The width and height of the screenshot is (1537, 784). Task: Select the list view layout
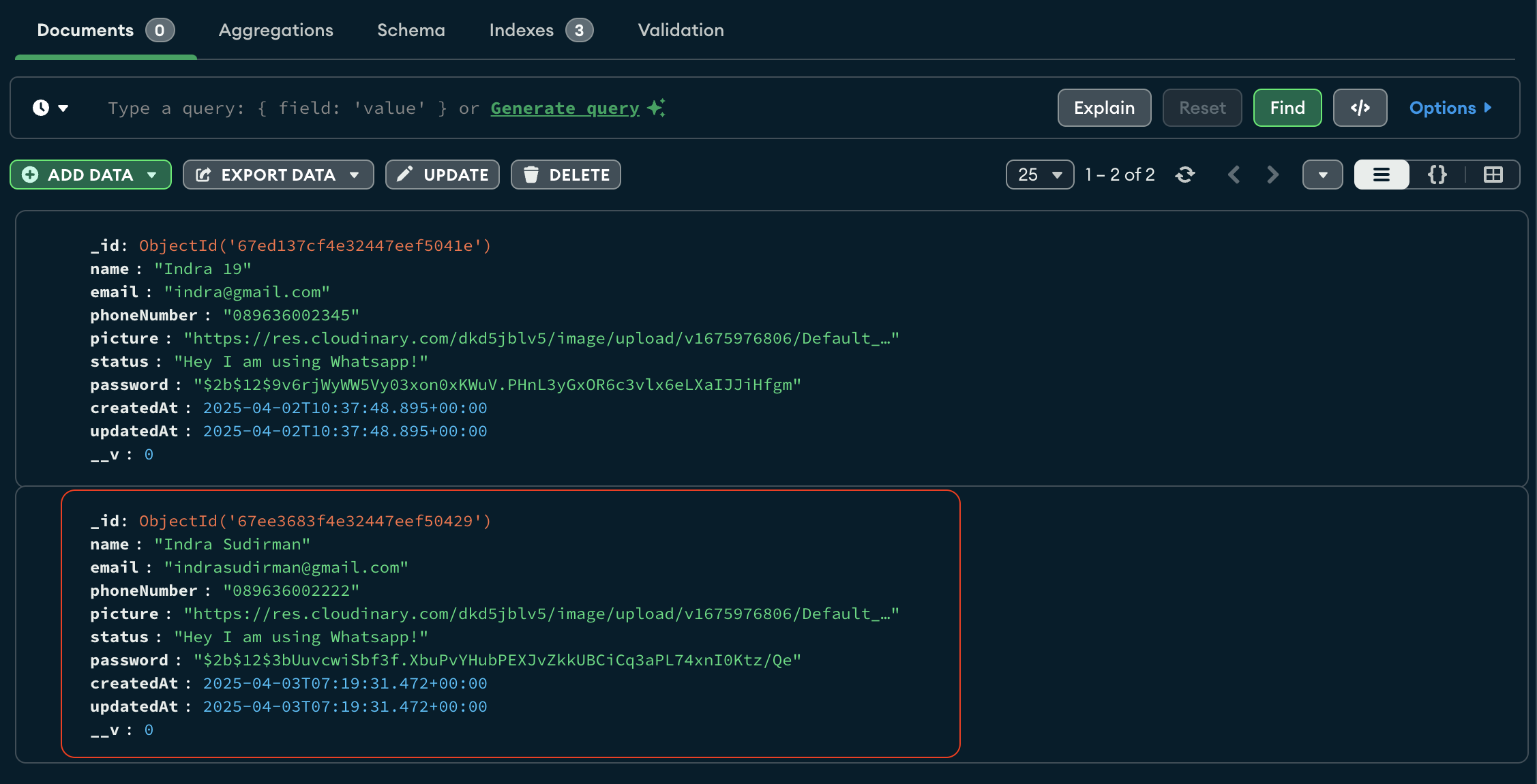click(1381, 175)
